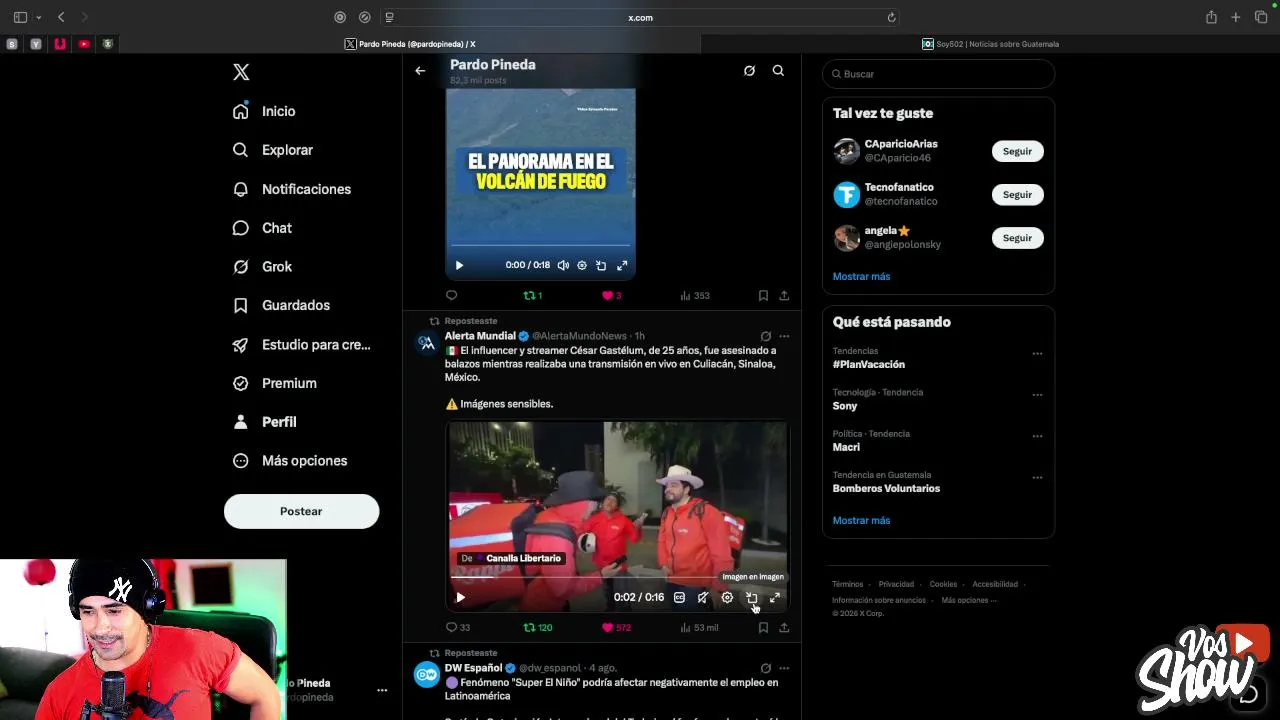Unmute the Alerta Mundial video
Viewport: 1280px width, 720px height.
[x=703, y=597]
